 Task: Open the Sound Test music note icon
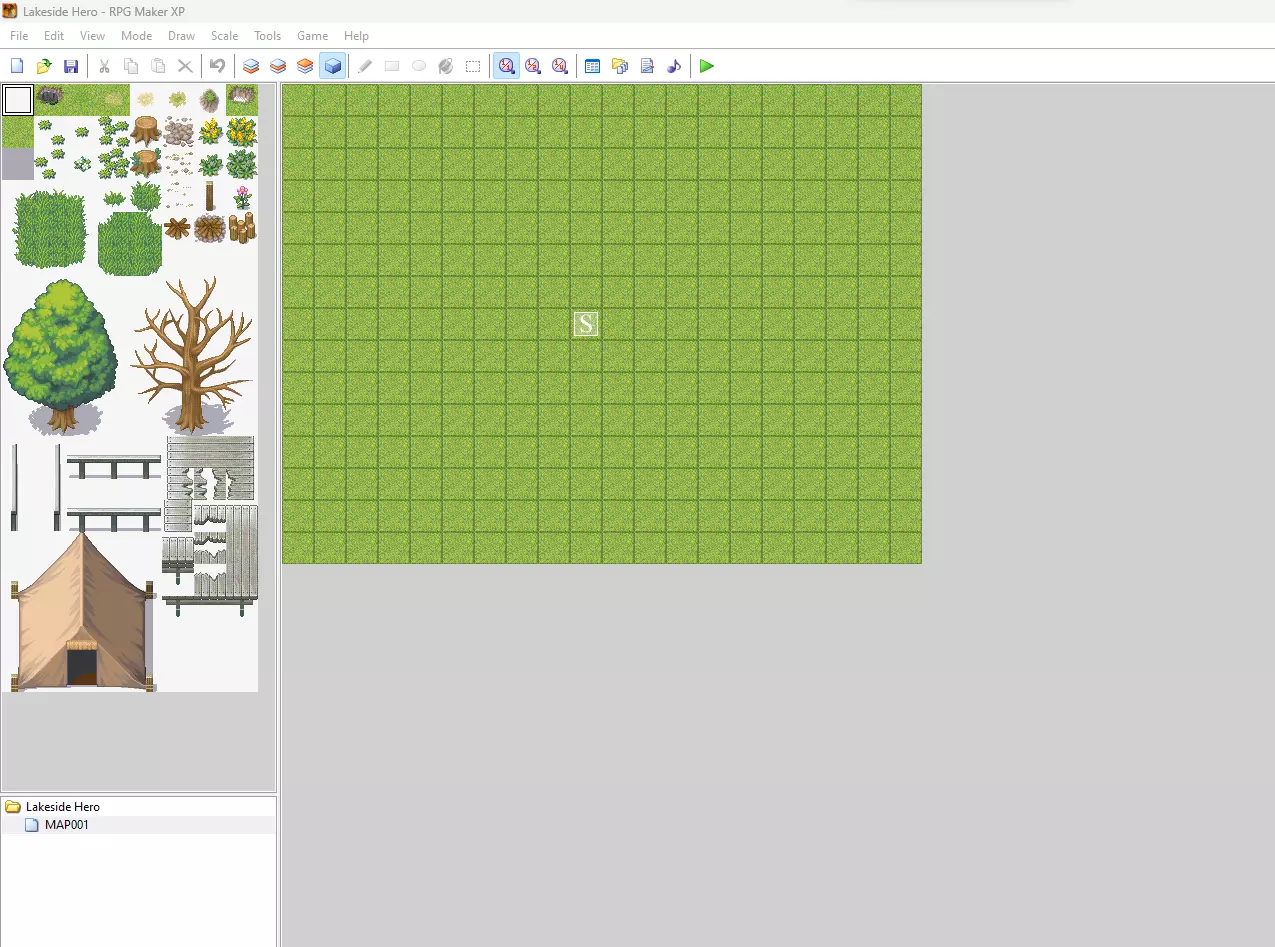coord(674,66)
